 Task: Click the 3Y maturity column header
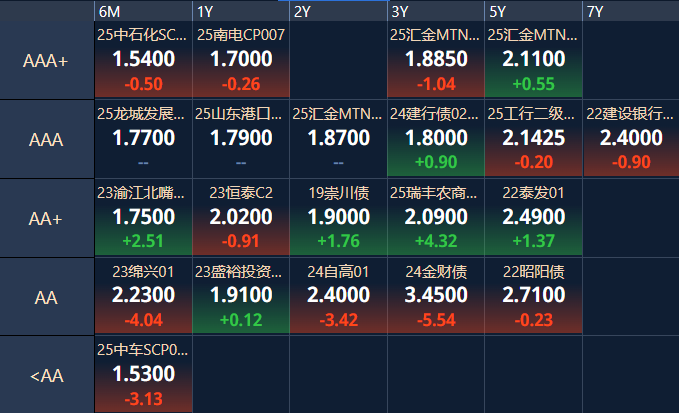[436, 11]
